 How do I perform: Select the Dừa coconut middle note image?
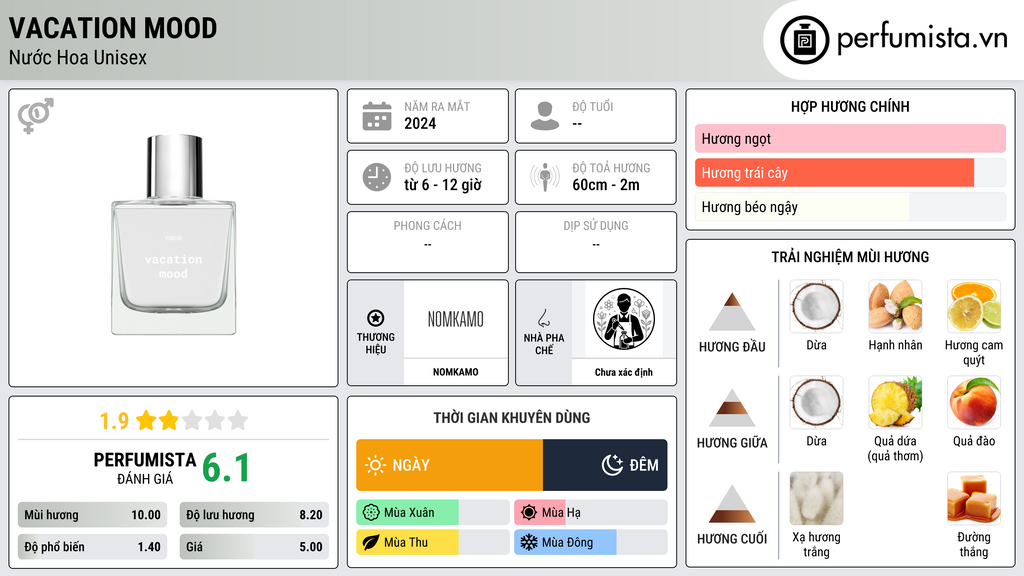tap(816, 402)
